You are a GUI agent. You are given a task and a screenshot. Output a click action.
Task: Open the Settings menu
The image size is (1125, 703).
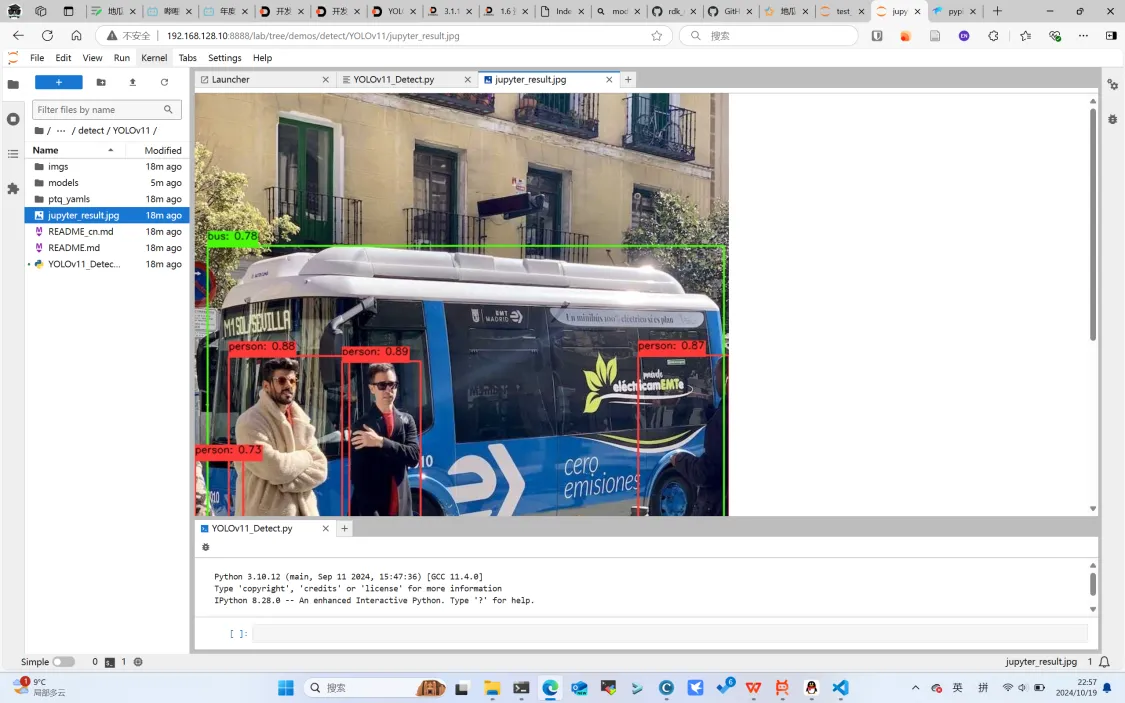[x=225, y=58]
